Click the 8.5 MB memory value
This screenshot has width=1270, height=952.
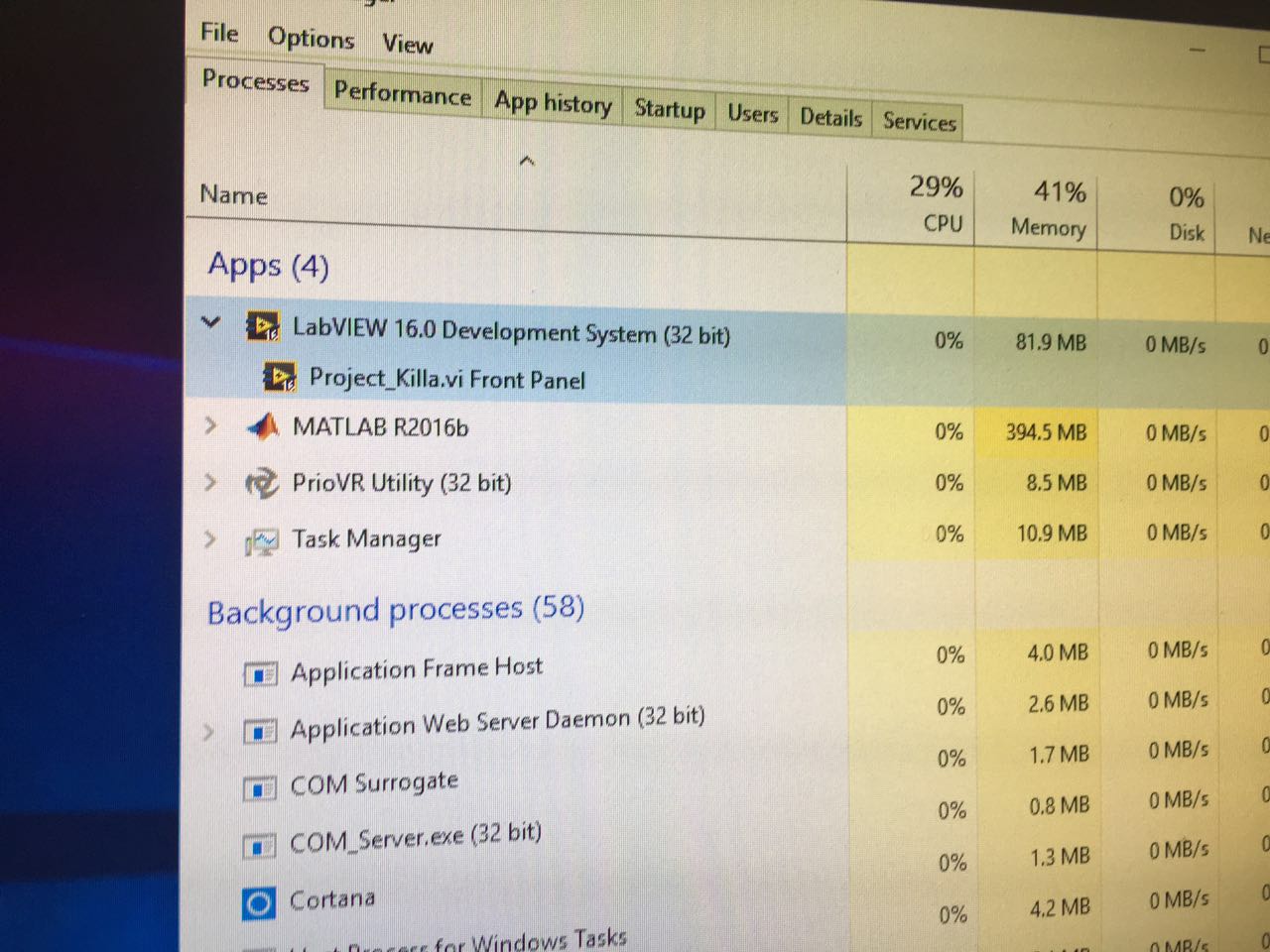tap(1057, 483)
